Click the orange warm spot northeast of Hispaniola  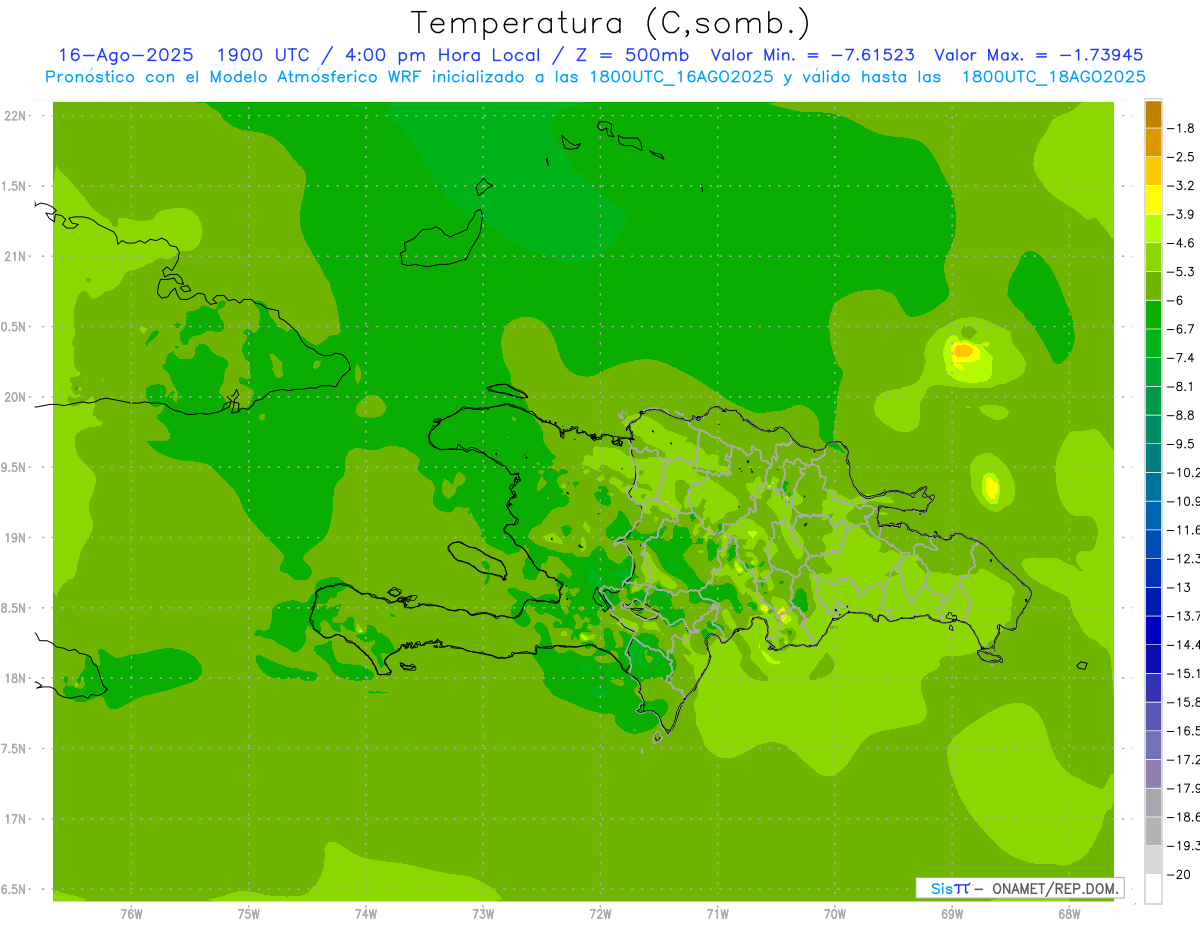click(964, 351)
